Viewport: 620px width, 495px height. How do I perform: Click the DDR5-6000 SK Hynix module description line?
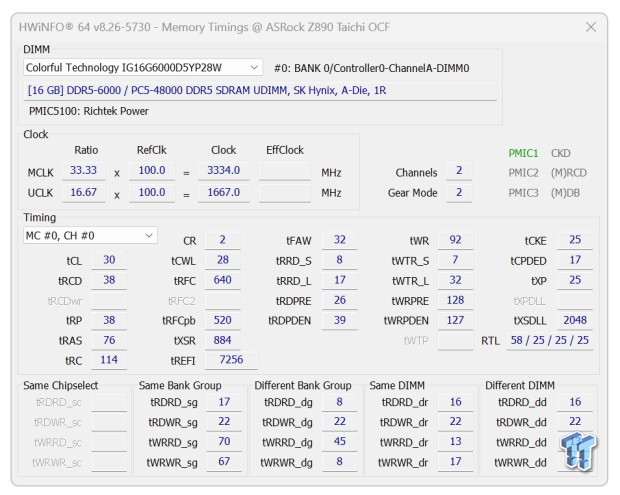260,91
